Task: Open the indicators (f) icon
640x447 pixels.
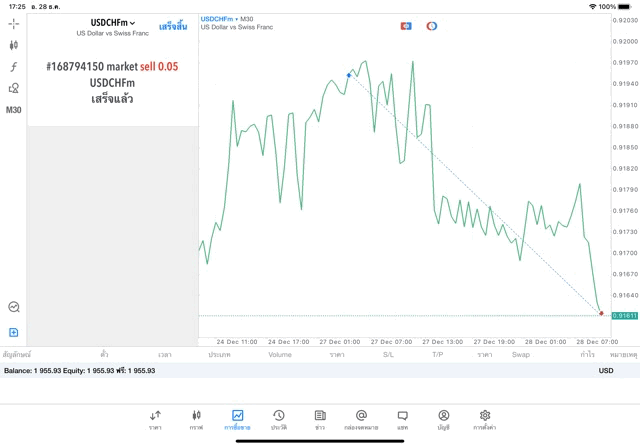Action: 14,66
